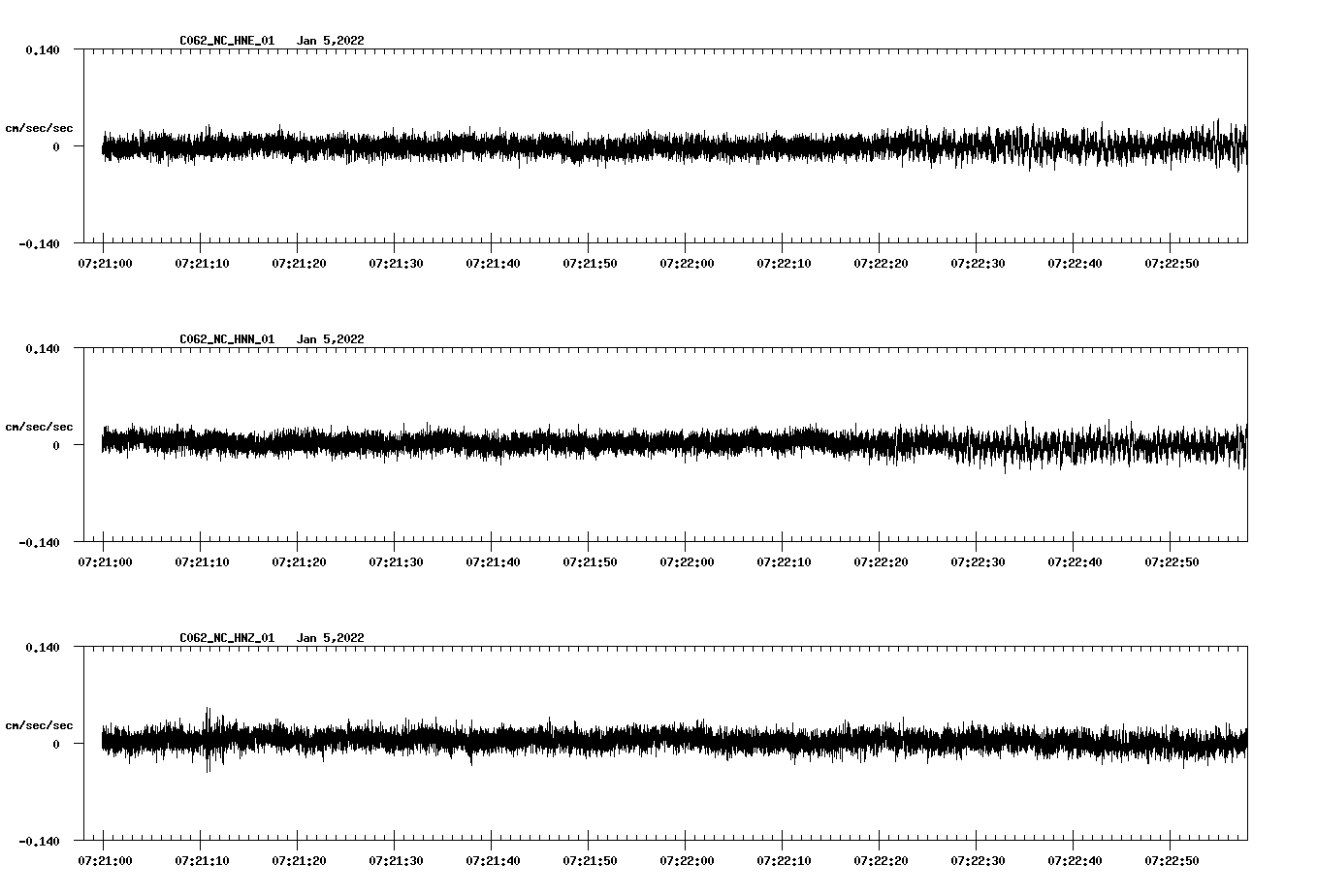Select 07:21:00 time label on HNE plot

coord(105,263)
